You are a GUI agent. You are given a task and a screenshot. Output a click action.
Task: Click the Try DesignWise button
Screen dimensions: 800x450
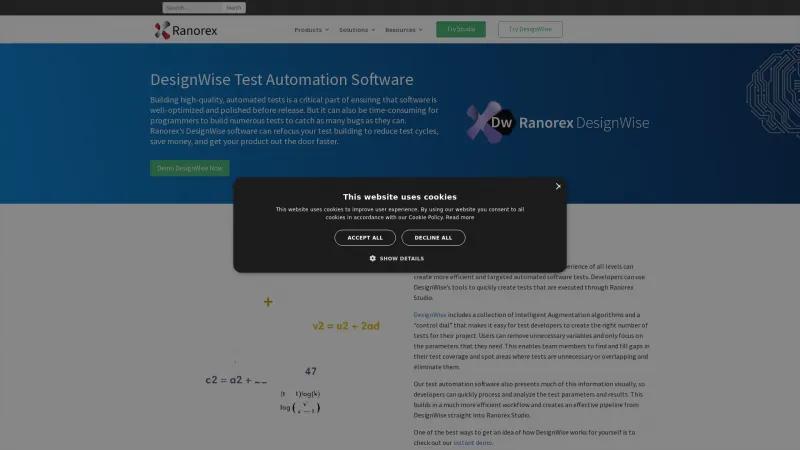point(530,29)
